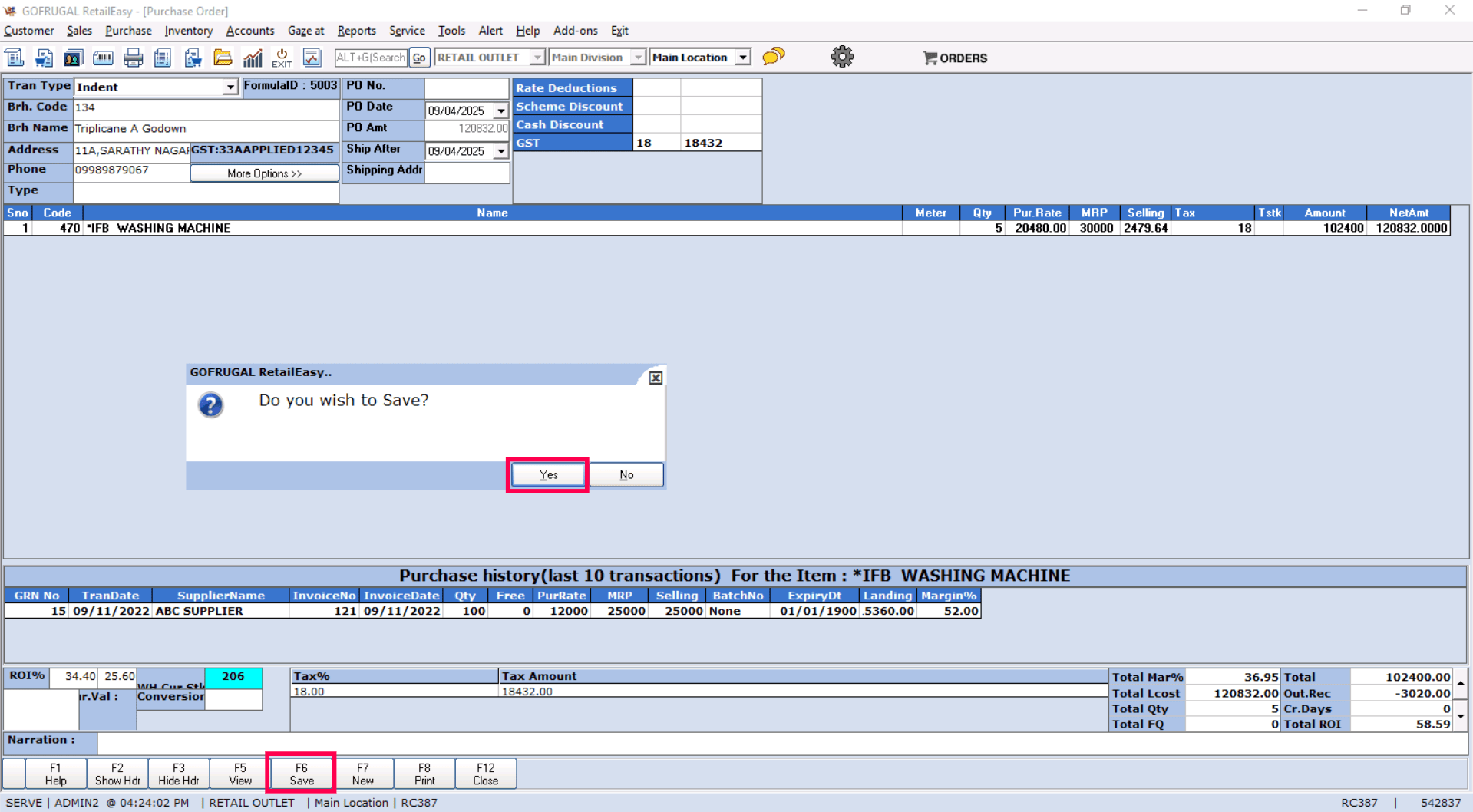Image resolution: width=1473 pixels, height=812 pixels.
Task: Click the F5 View button
Action: 240,774
